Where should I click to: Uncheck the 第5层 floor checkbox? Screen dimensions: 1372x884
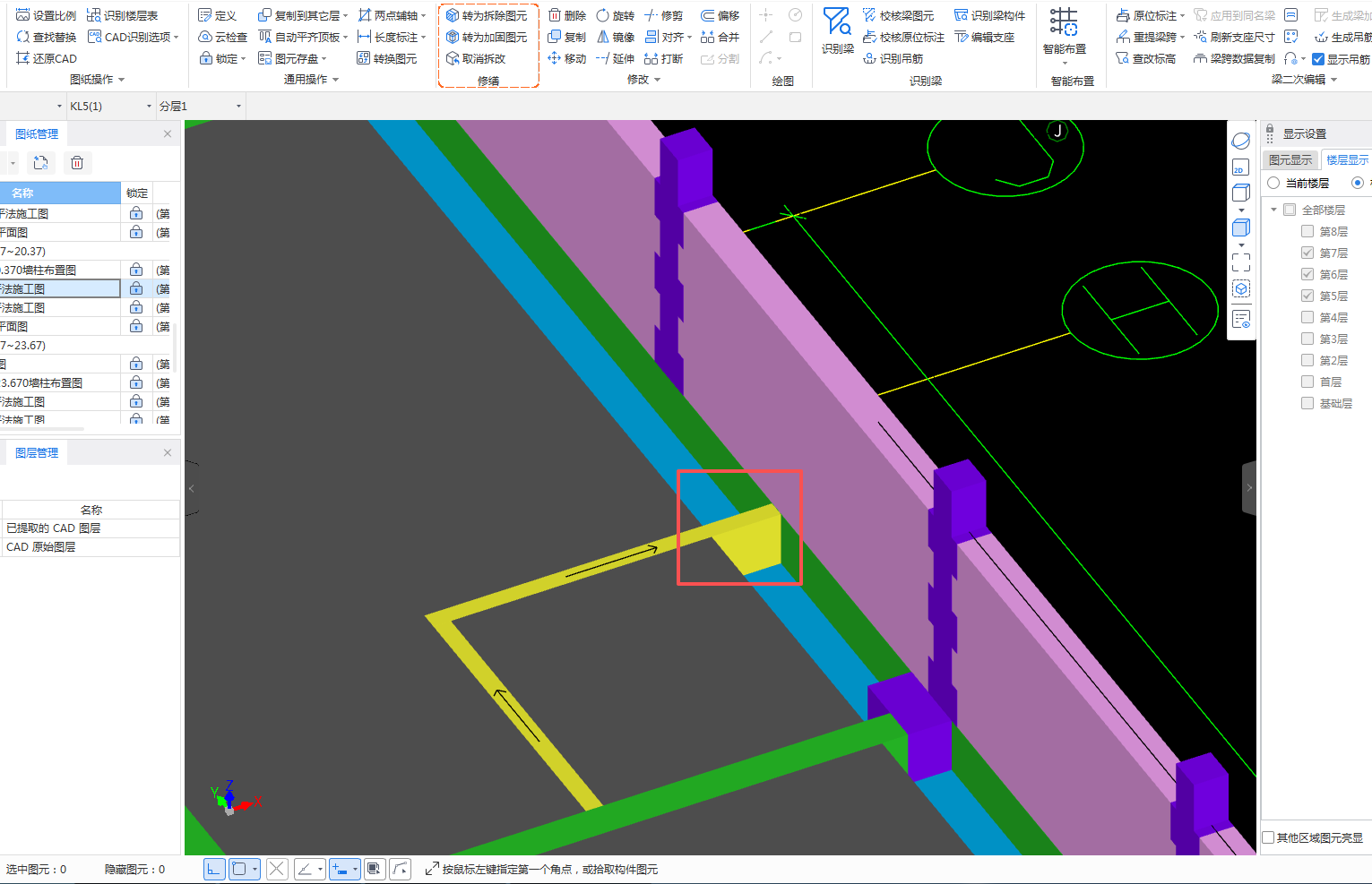point(1307,296)
